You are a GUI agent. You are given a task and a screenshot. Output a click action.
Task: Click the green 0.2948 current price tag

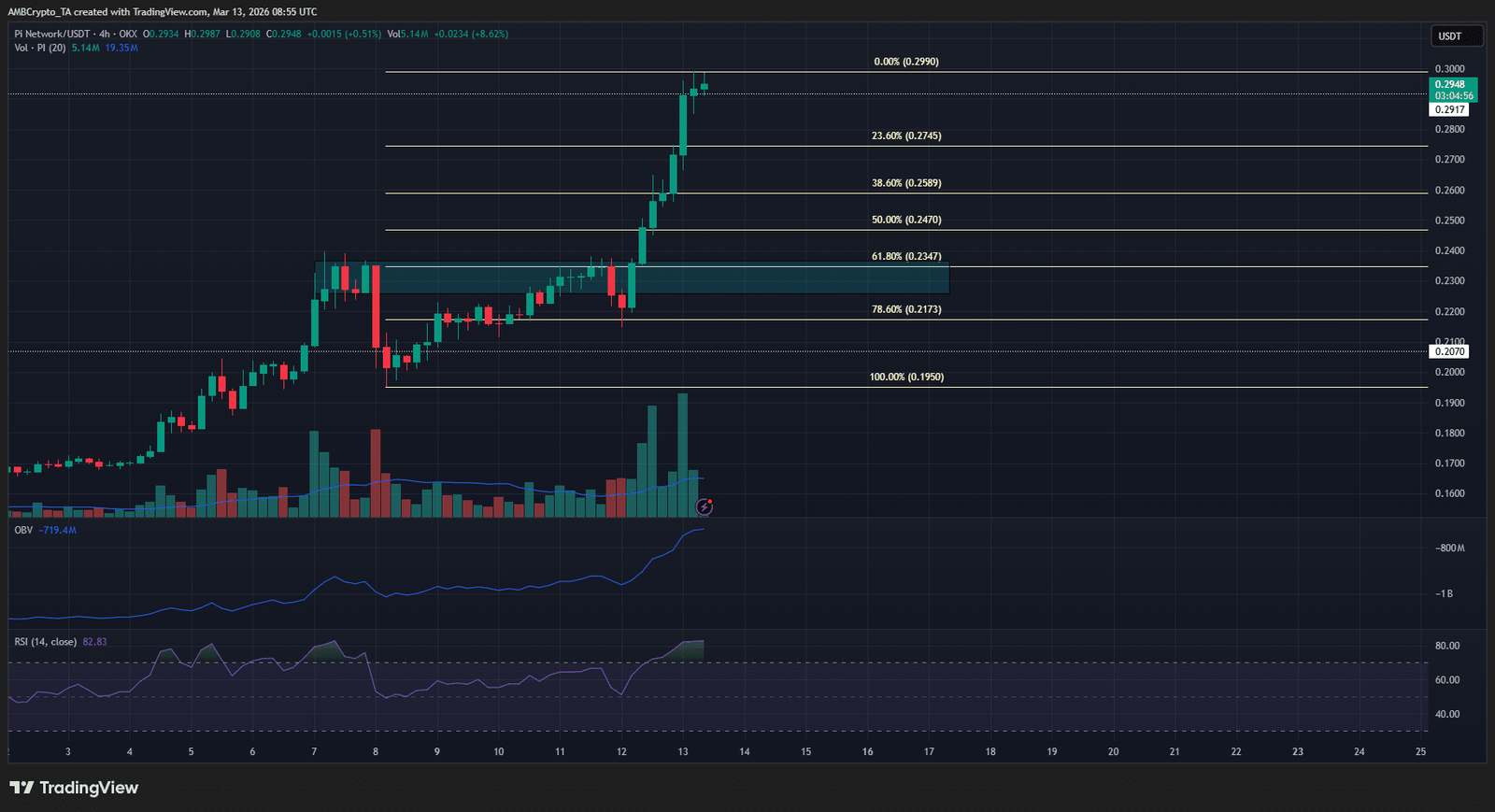1453,90
